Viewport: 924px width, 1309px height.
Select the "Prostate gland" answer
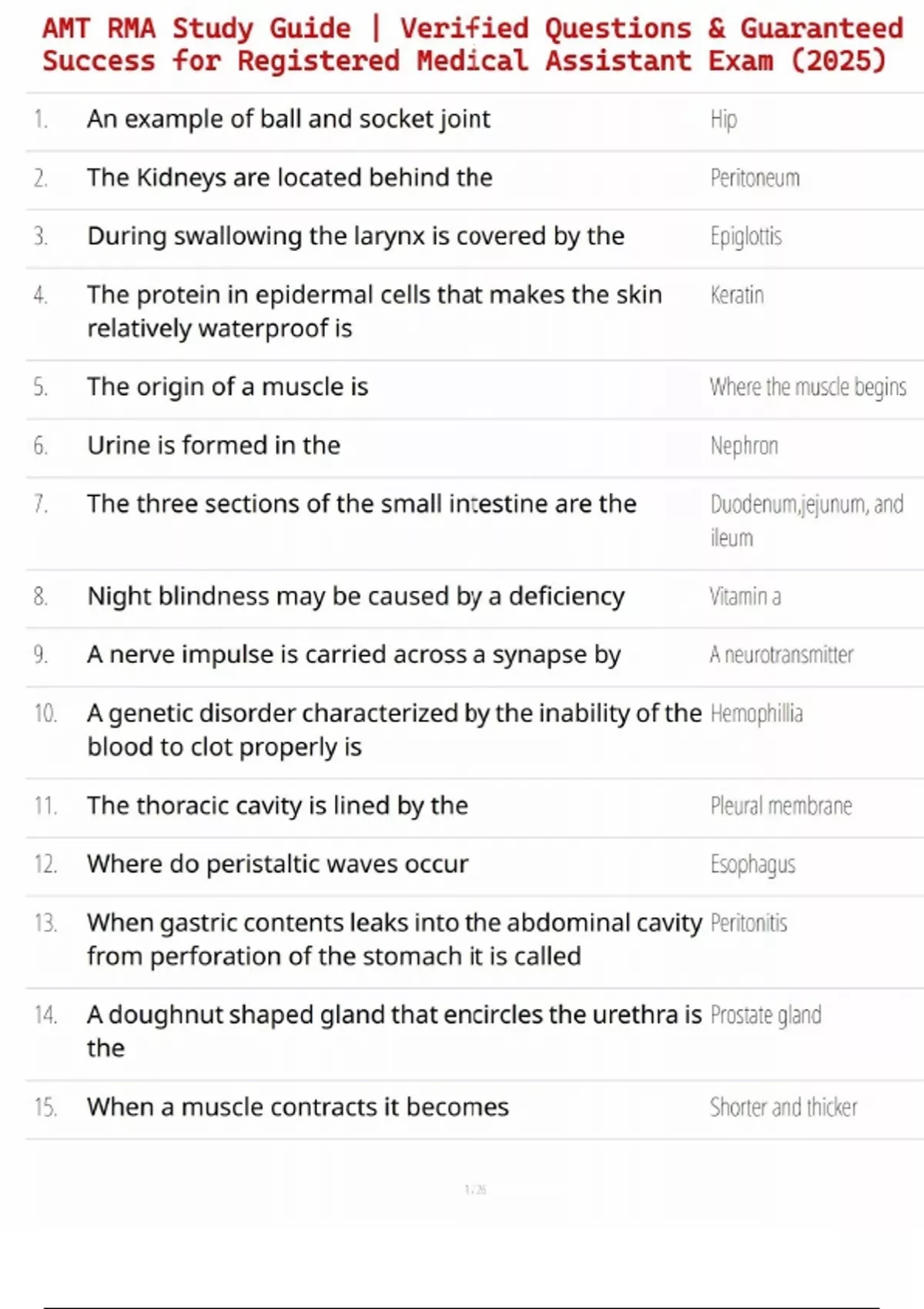(x=765, y=1016)
